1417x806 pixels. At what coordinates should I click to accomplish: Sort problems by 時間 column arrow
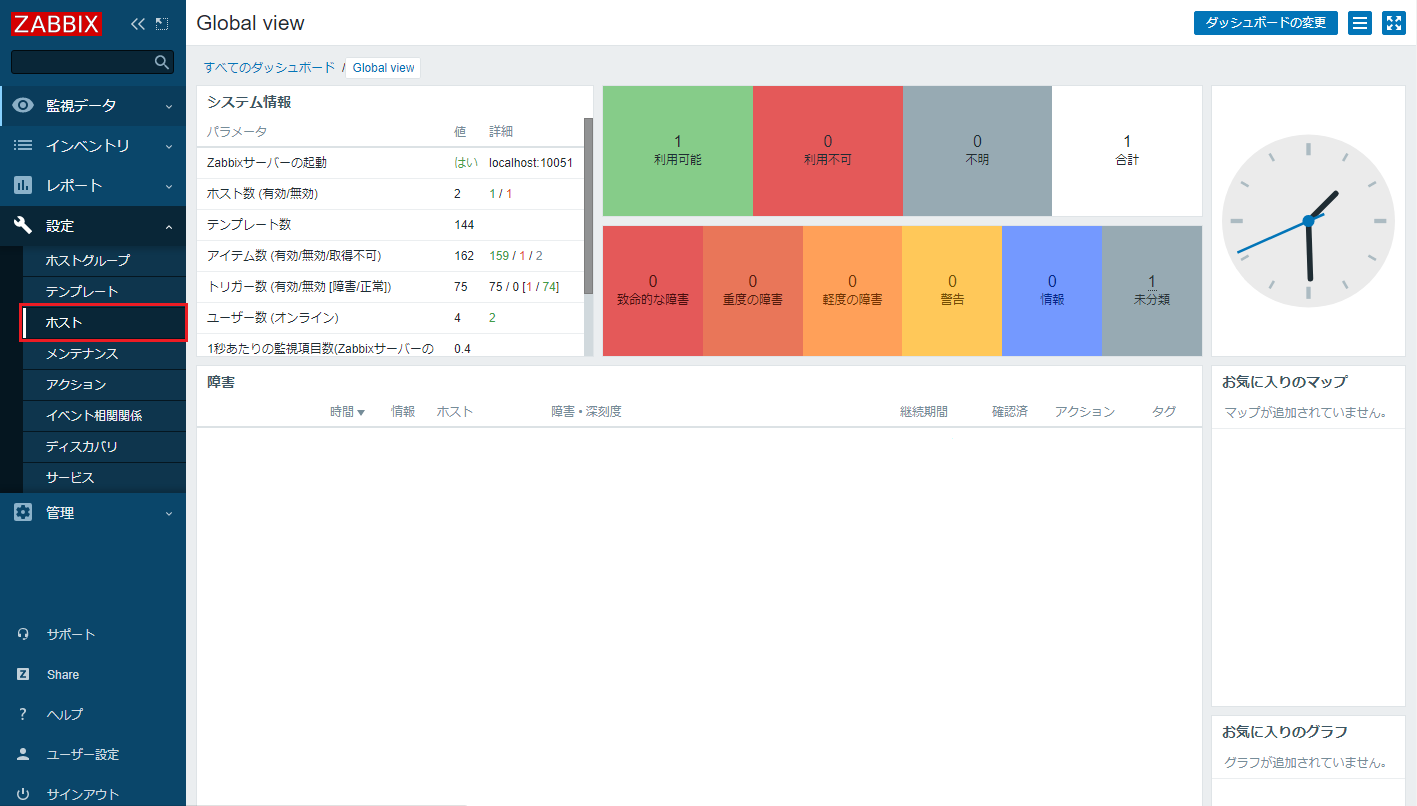pyautogui.click(x=361, y=412)
